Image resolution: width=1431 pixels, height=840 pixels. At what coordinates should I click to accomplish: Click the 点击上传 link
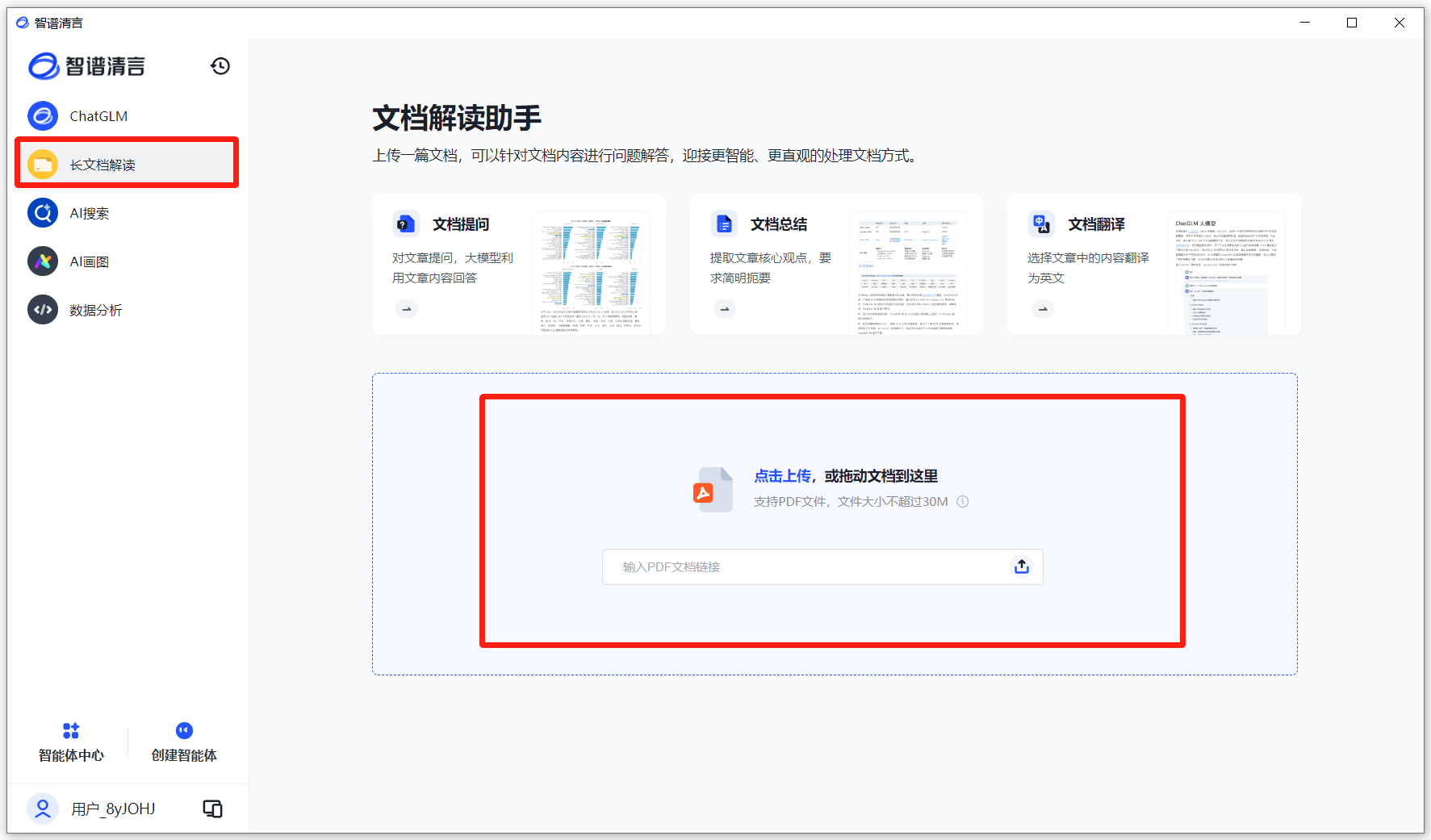click(782, 476)
